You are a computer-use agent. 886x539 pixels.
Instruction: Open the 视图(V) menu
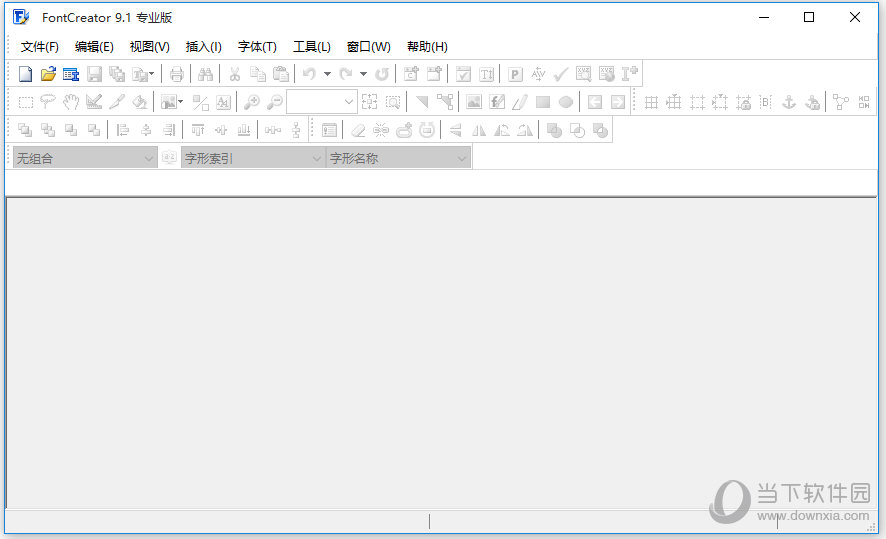(x=149, y=46)
